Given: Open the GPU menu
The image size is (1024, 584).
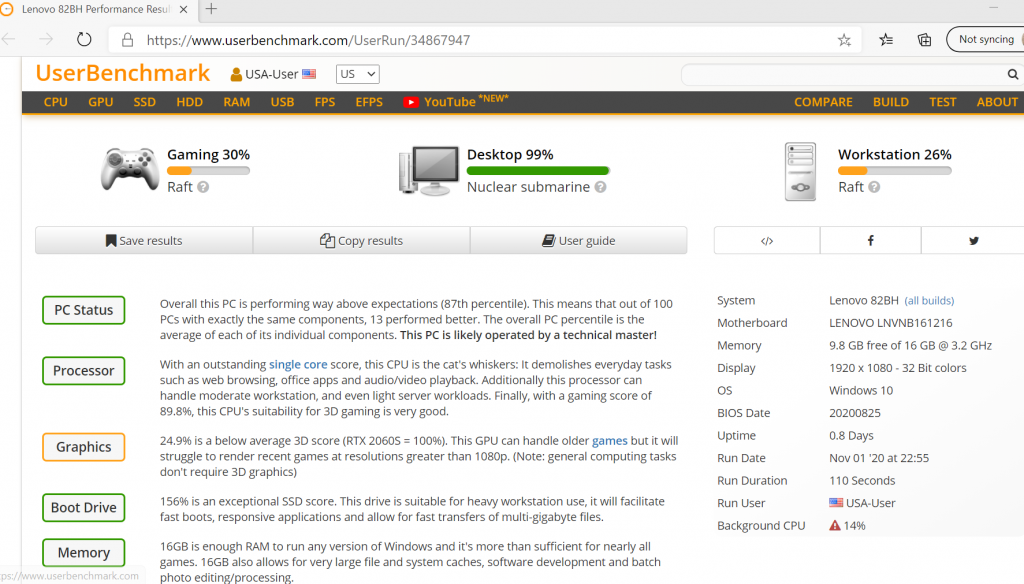Looking at the screenshot, I should click(101, 102).
